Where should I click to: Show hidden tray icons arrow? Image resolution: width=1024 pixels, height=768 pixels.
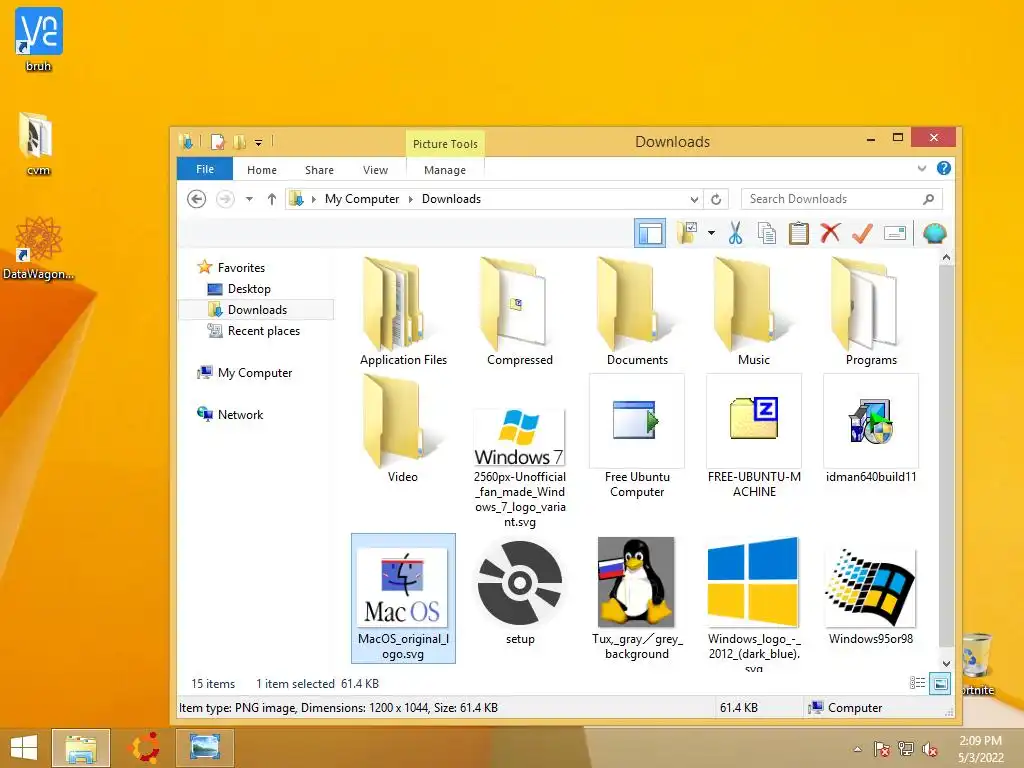857,749
